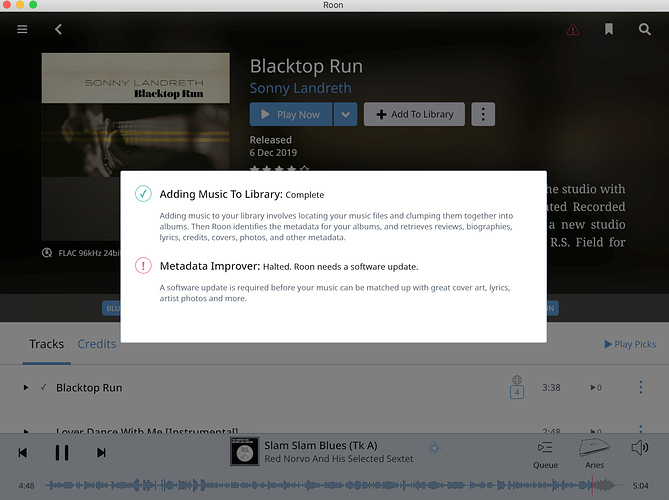The height and width of the screenshot is (500, 669).
Task: Open the bookmarks icon
Action: pyautogui.click(x=609, y=29)
